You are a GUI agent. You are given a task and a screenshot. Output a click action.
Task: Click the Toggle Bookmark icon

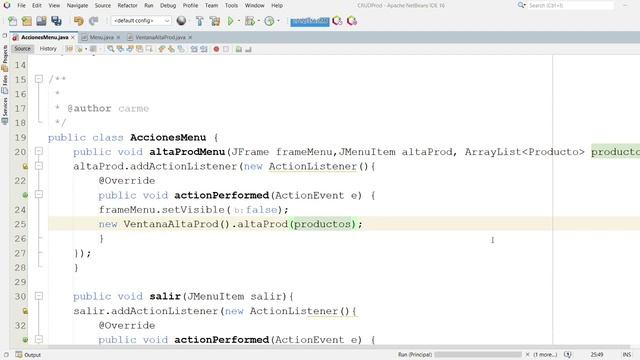click(181, 49)
